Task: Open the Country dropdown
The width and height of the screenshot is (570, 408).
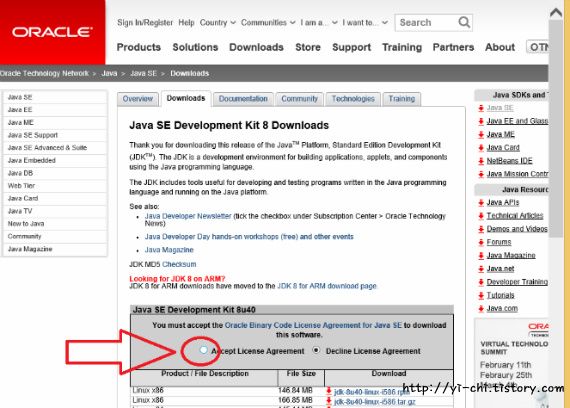Action: pyautogui.click(x=217, y=23)
